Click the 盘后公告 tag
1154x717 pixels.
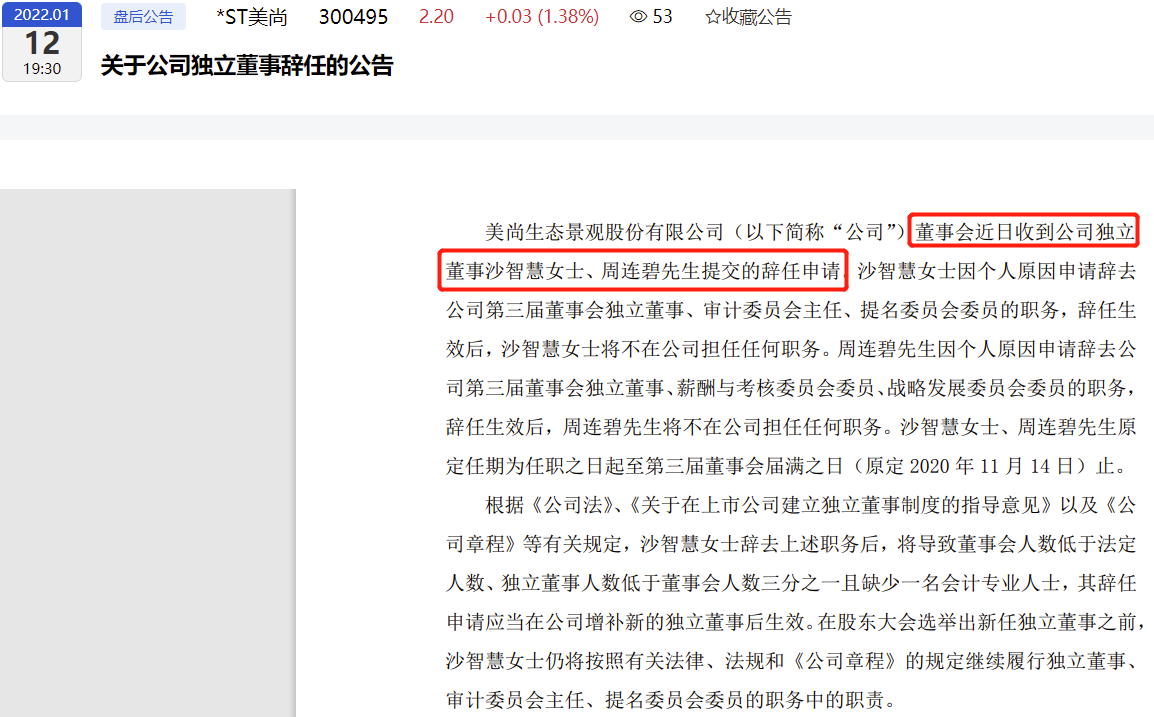(144, 16)
